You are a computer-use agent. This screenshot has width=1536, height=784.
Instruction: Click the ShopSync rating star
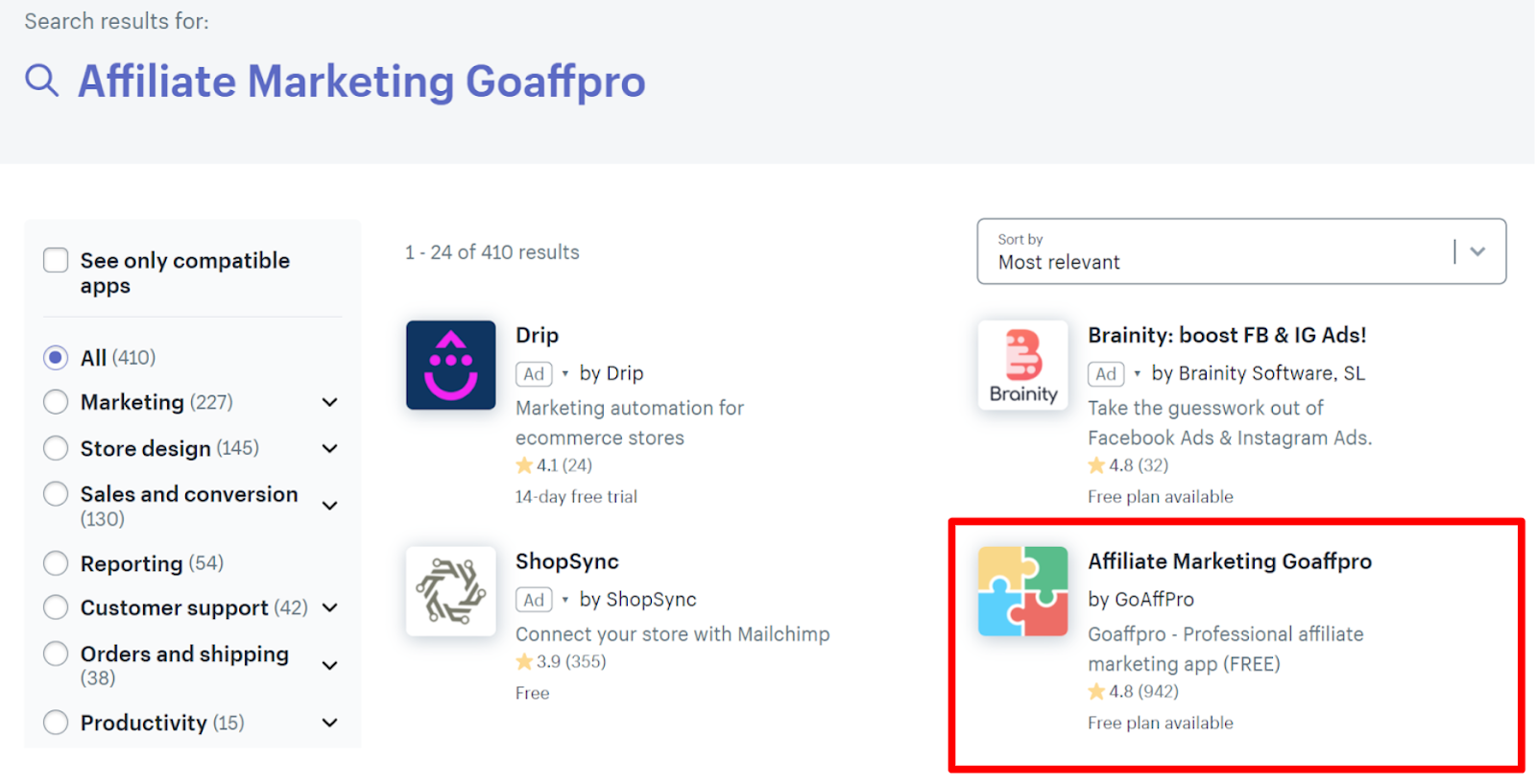click(x=524, y=661)
